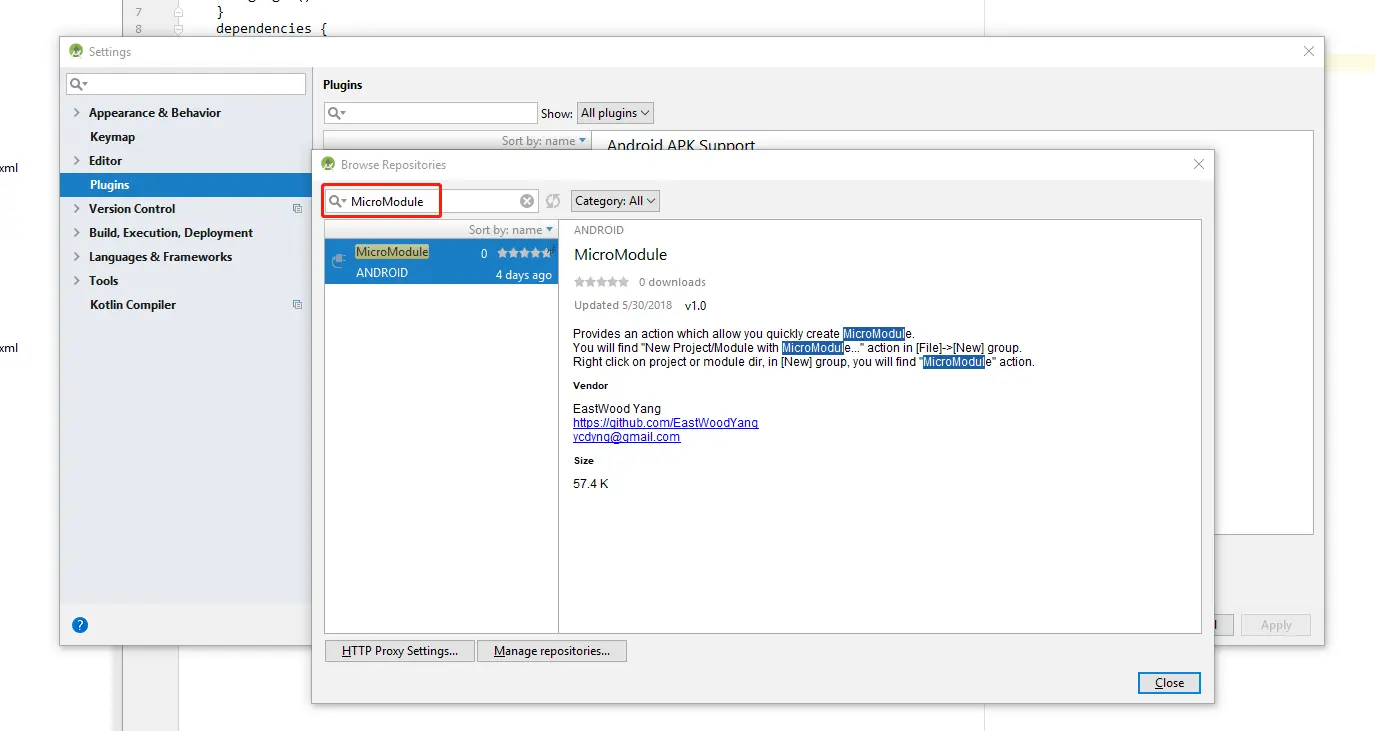Screen dimensions: 1375x731
Task: Click the project icon next to Version Control
Action: tap(297, 209)
